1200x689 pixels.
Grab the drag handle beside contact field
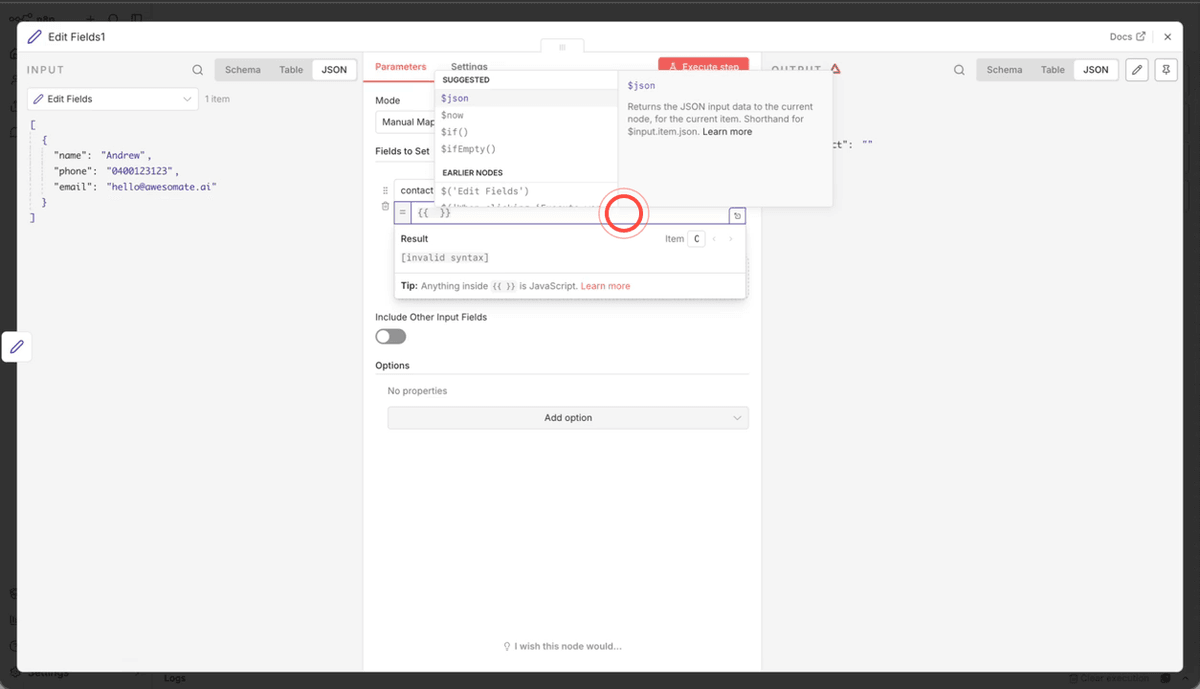(385, 190)
